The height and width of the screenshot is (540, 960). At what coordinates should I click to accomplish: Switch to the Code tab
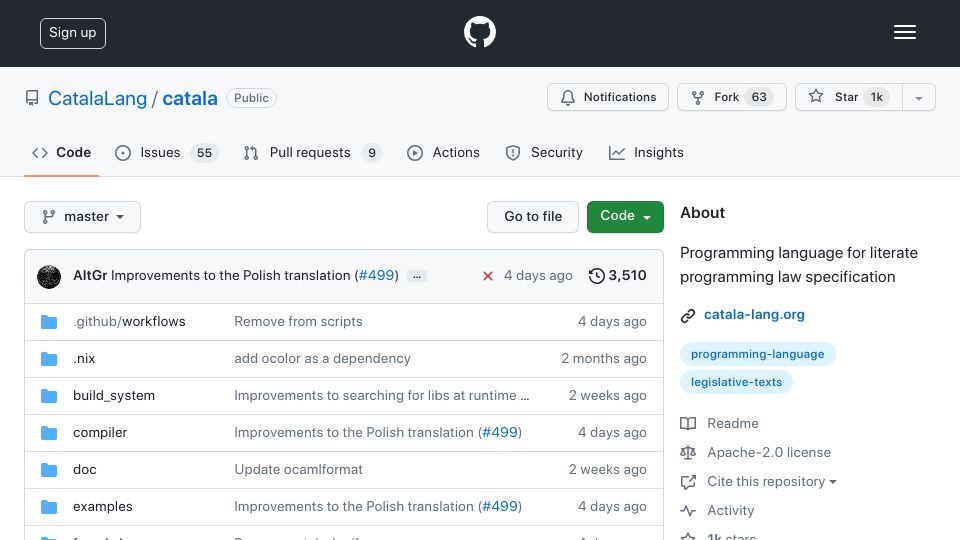coord(62,152)
